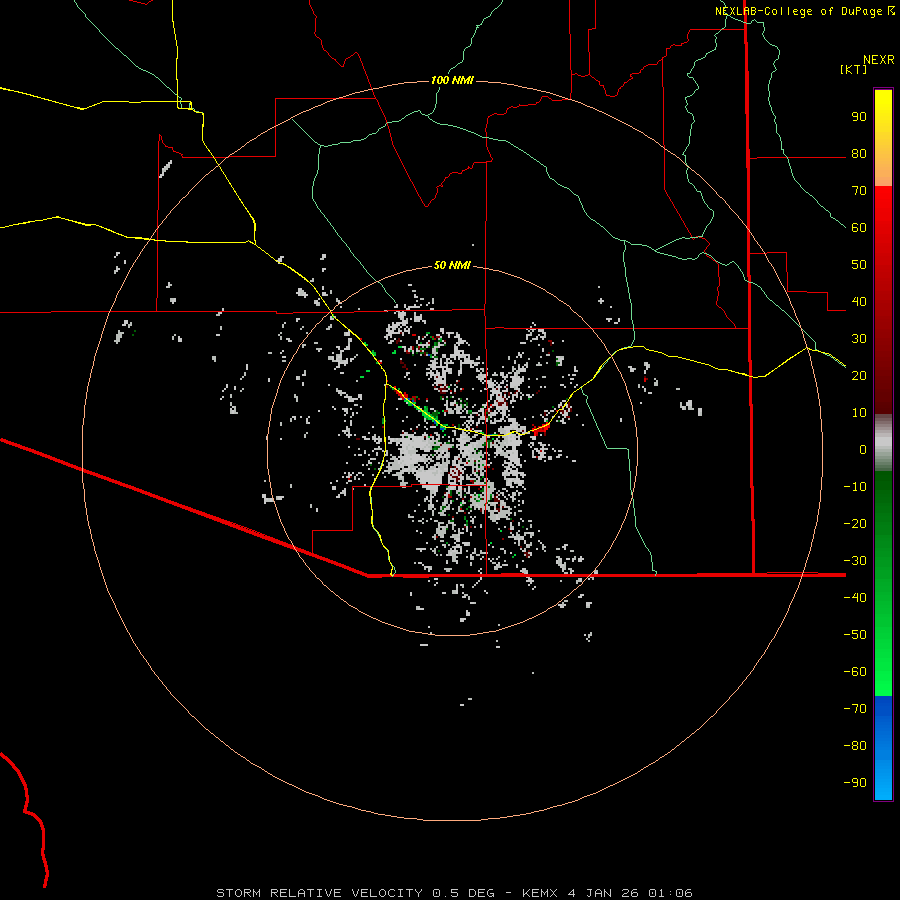900x900 pixels.
Task: Click the -30 value on the velocity scale
Action: pyautogui.click(x=855, y=561)
